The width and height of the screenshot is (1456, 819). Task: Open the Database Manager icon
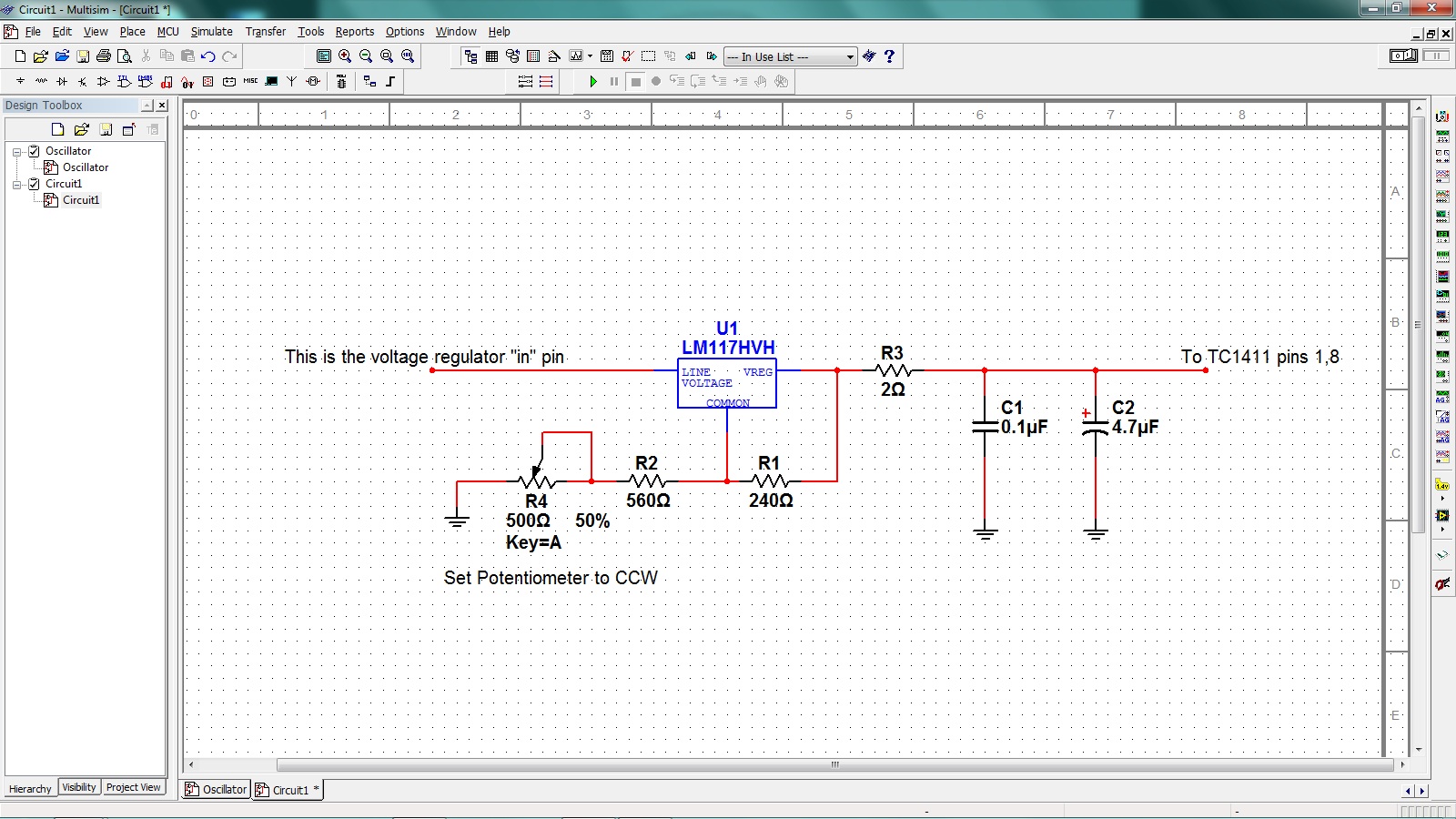click(513, 56)
